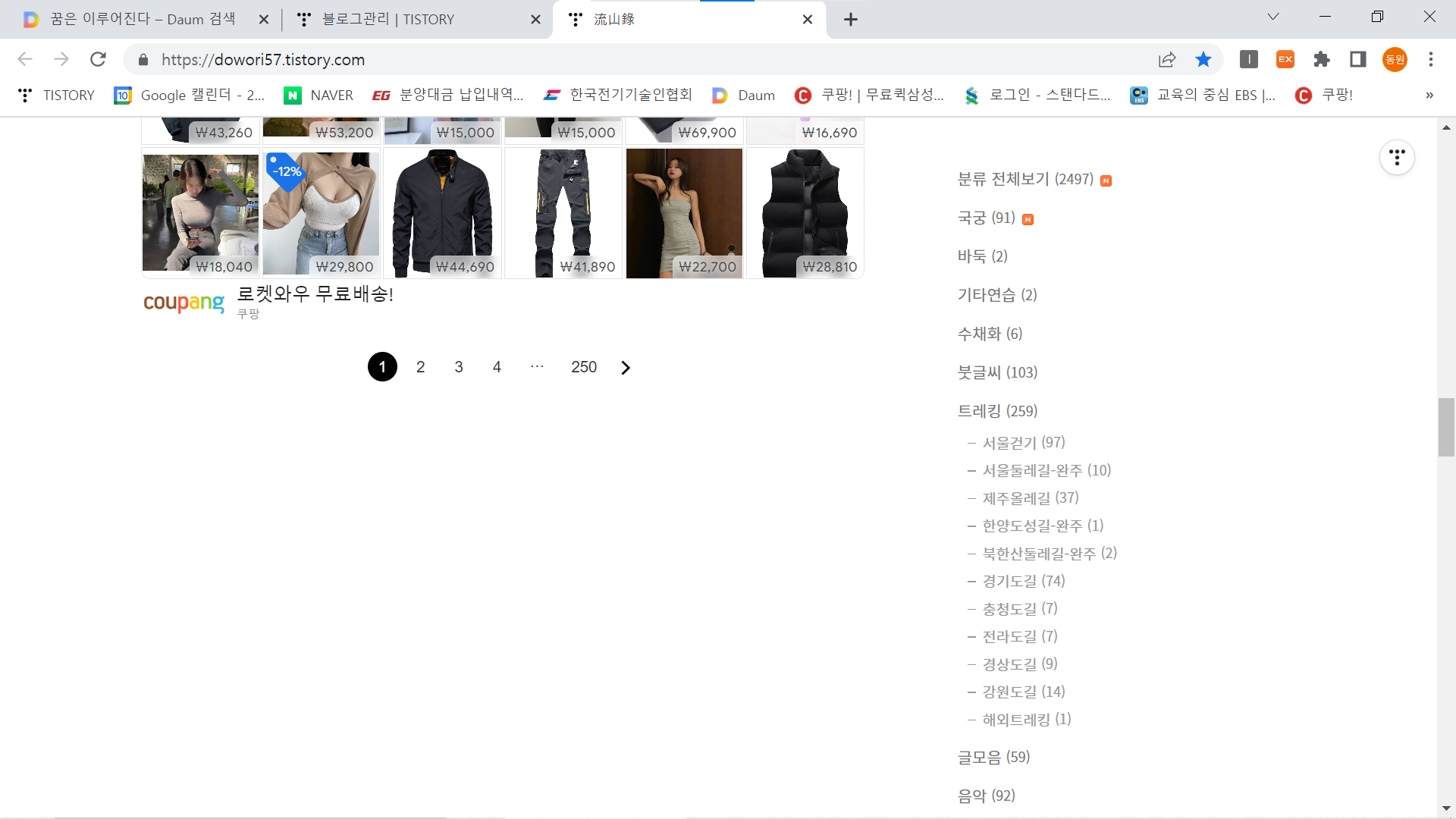Screen dimensions: 1456x819
Task: Open the black padded vest product thumbnail
Action: (x=805, y=212)
